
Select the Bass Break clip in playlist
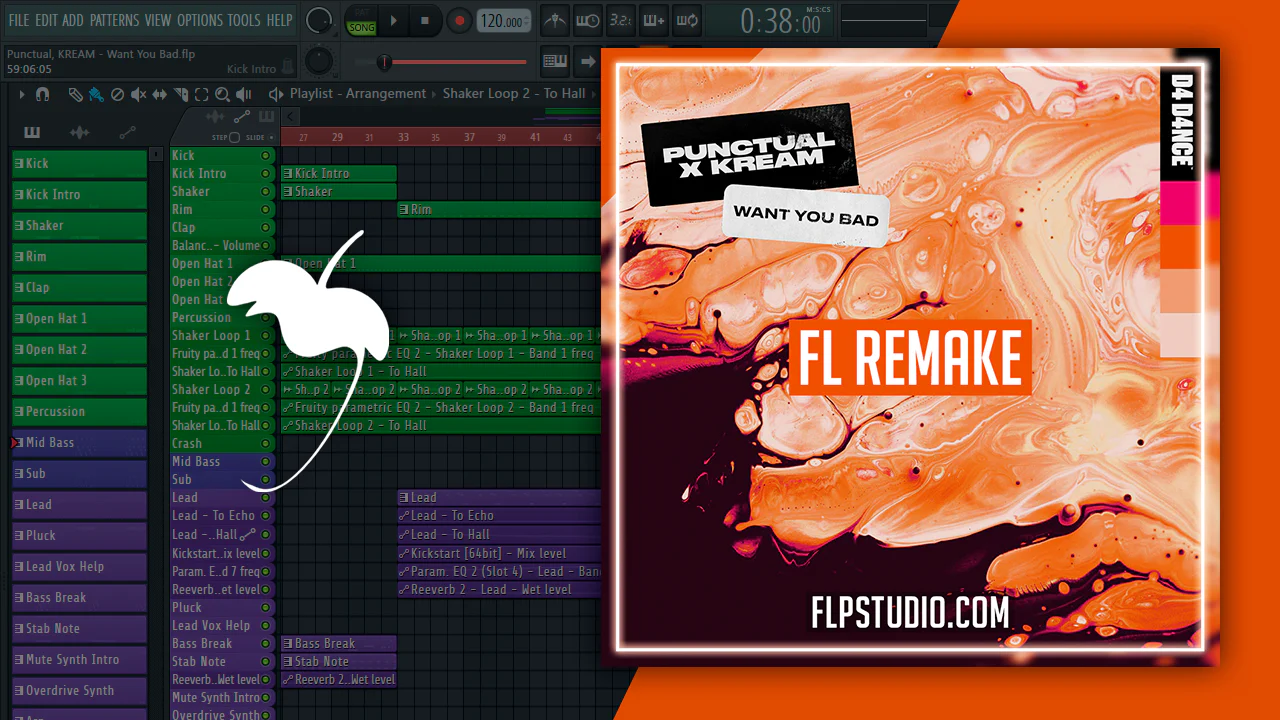coord(339,644)
